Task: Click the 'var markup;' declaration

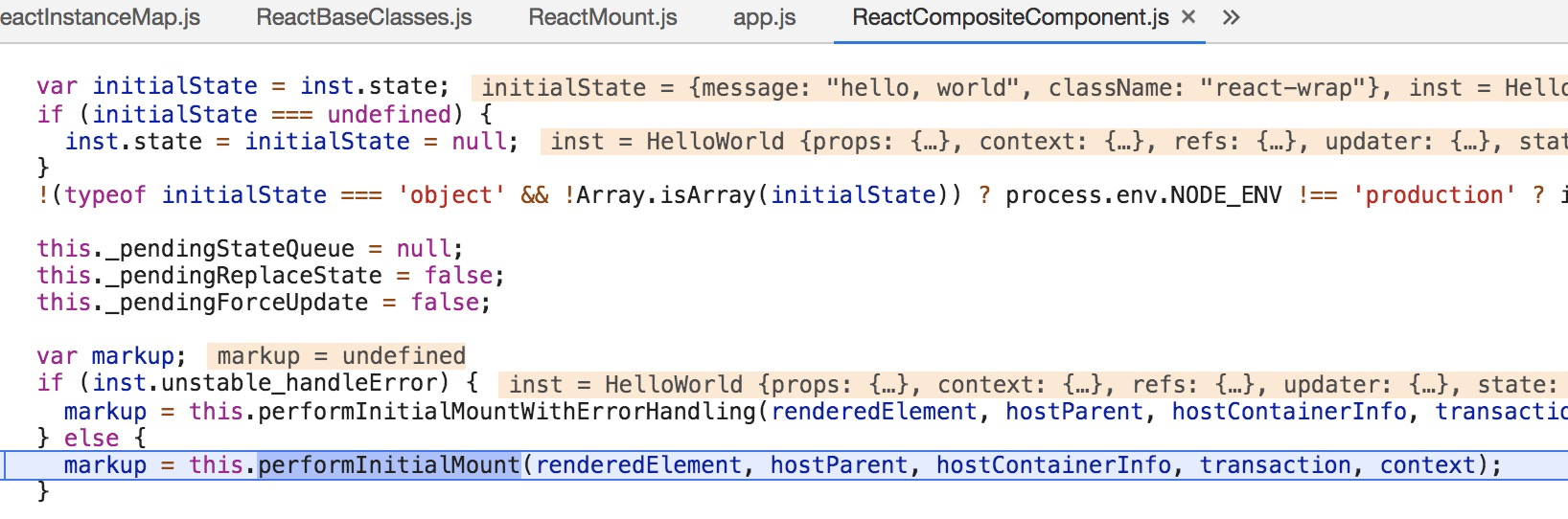Action: pyautogui.click(x=111, y=356)
